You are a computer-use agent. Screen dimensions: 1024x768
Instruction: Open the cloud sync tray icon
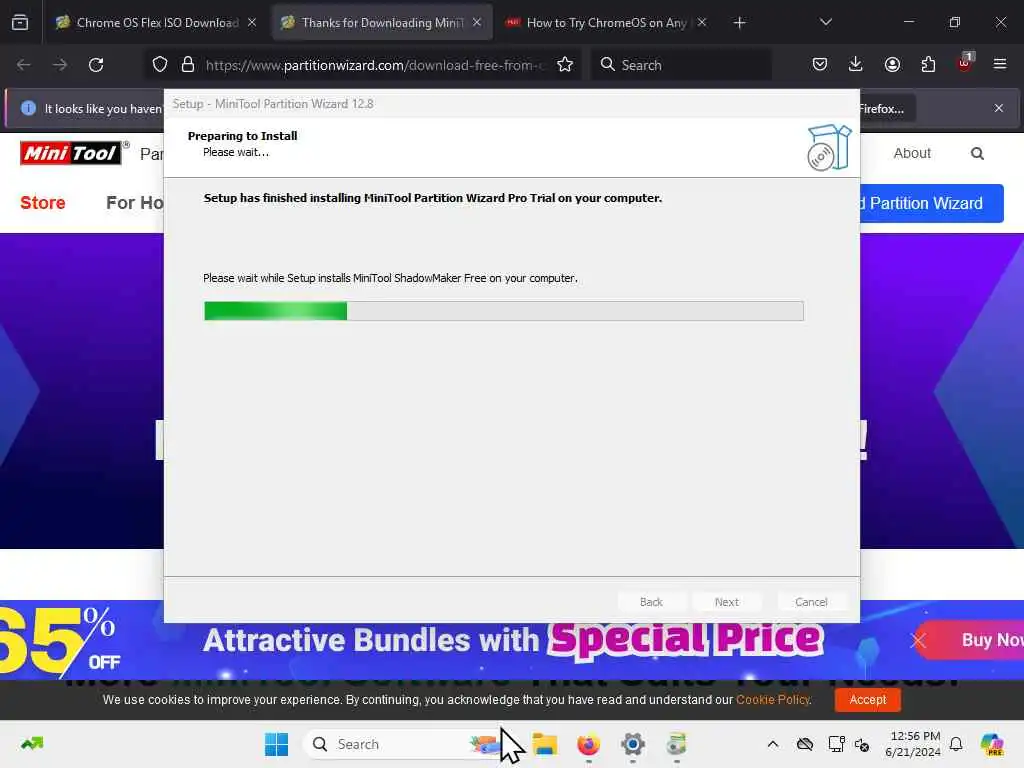point(805,744)
